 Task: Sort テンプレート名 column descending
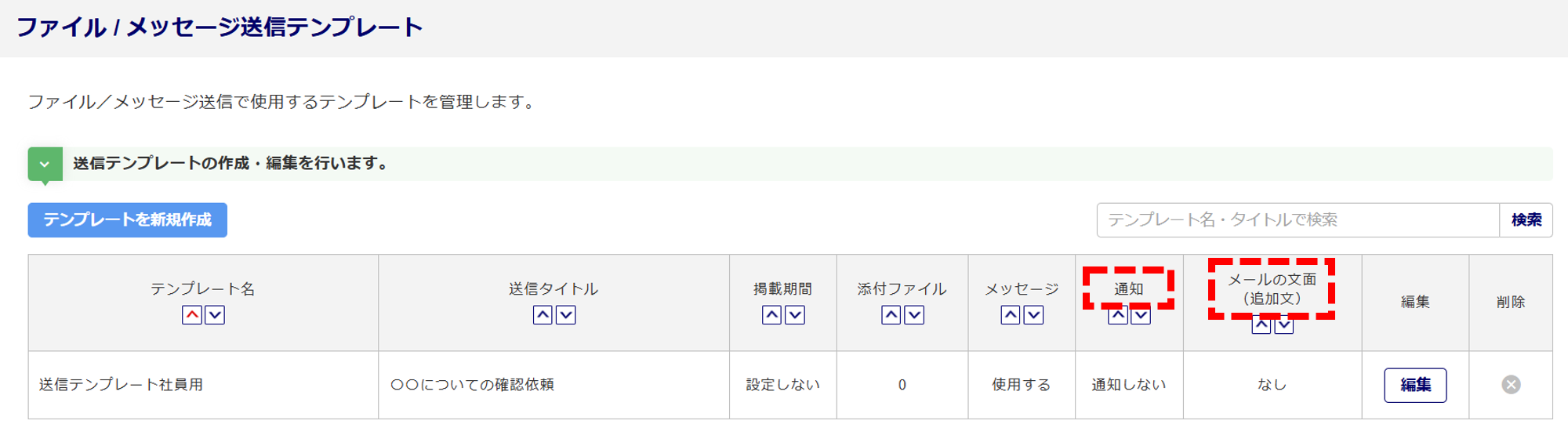tap(215, 315)
